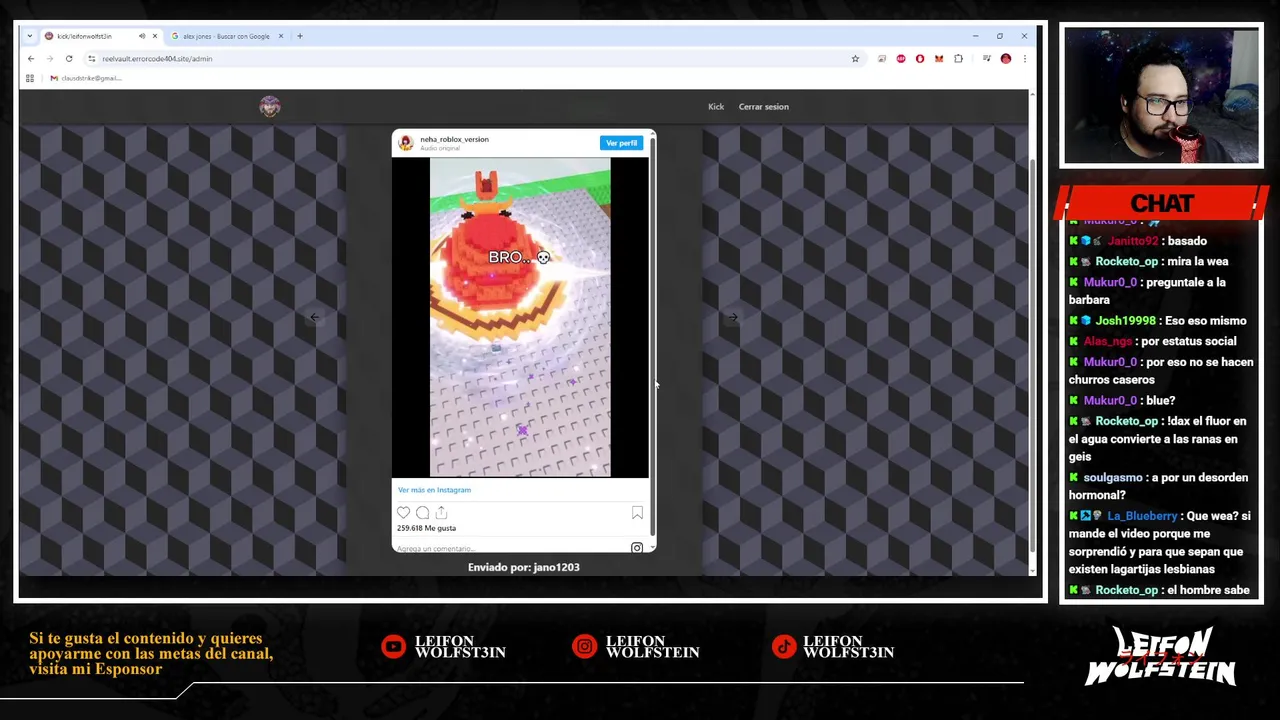Click the reel video showing BRO..
Screen dimensions: 1280x720
coord(520,317)
